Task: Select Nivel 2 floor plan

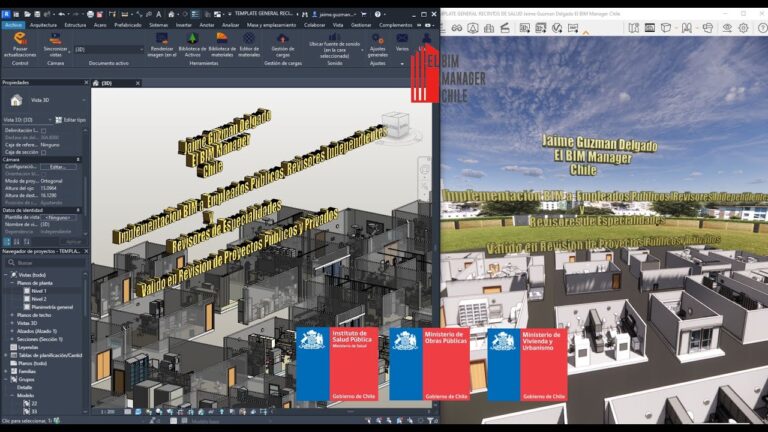Action: (39, 299)
